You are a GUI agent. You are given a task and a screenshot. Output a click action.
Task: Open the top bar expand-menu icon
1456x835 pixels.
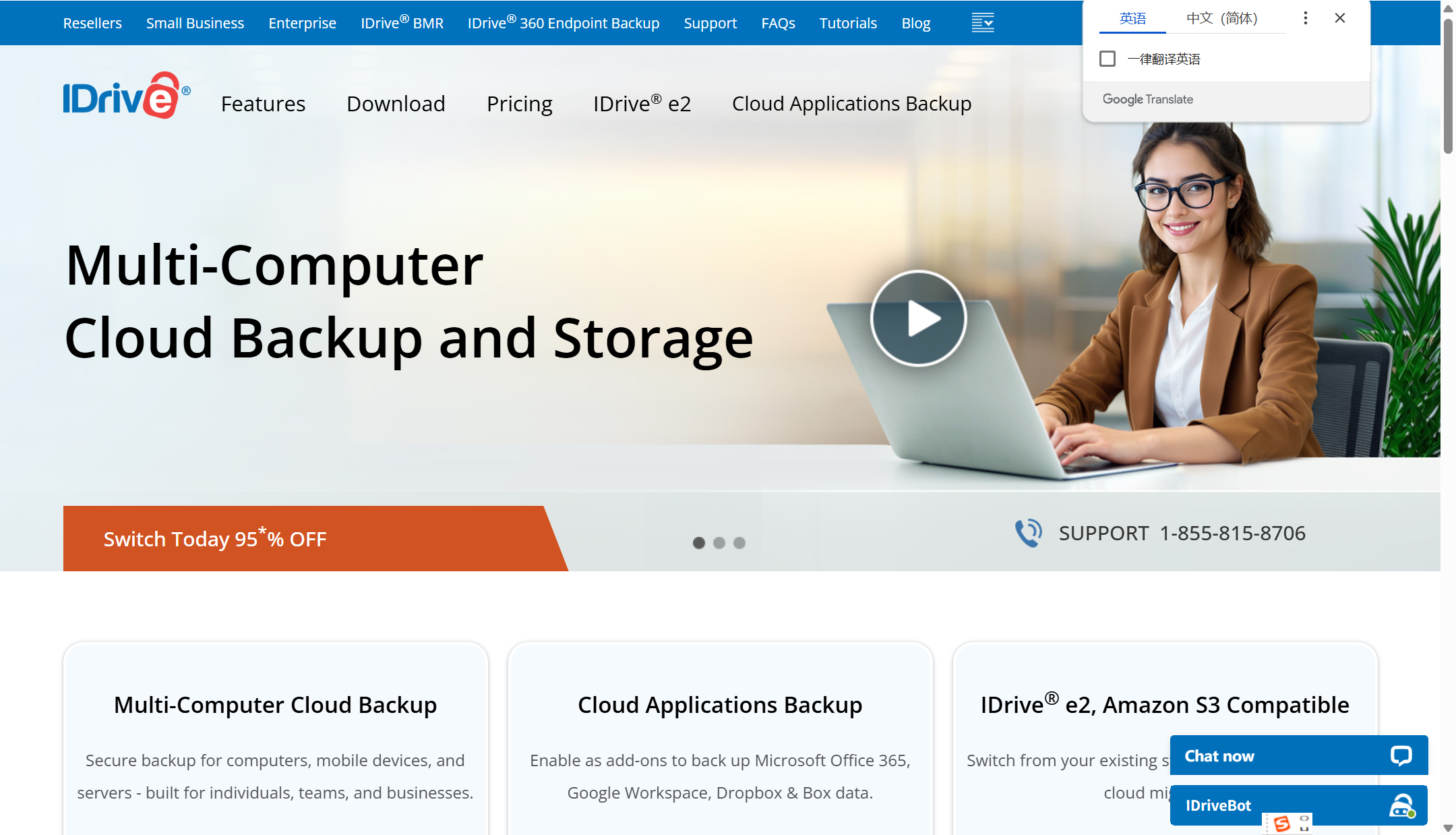(982, 23)
